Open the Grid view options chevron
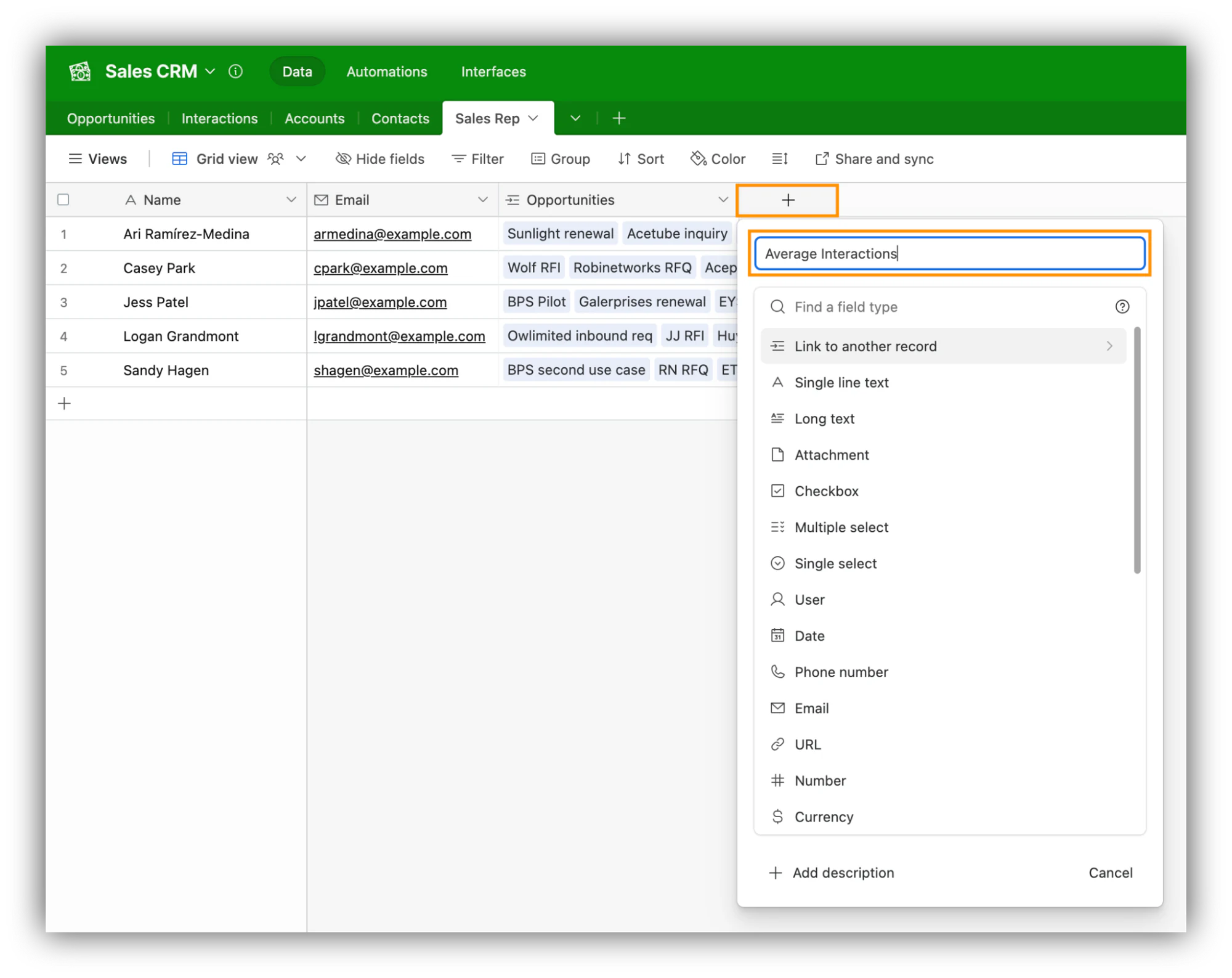 point(301,159)
